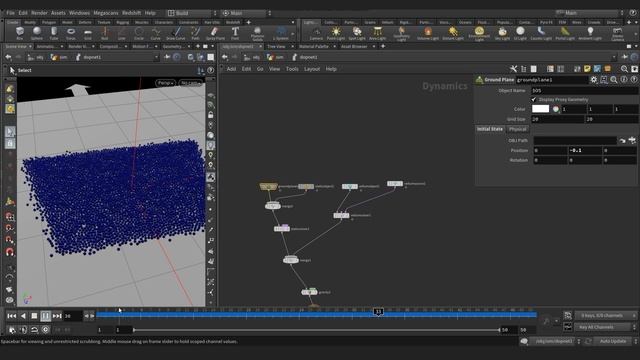Click the parameter pane gear icon
The height and width of the screenshot is (360, 640).
593,80
